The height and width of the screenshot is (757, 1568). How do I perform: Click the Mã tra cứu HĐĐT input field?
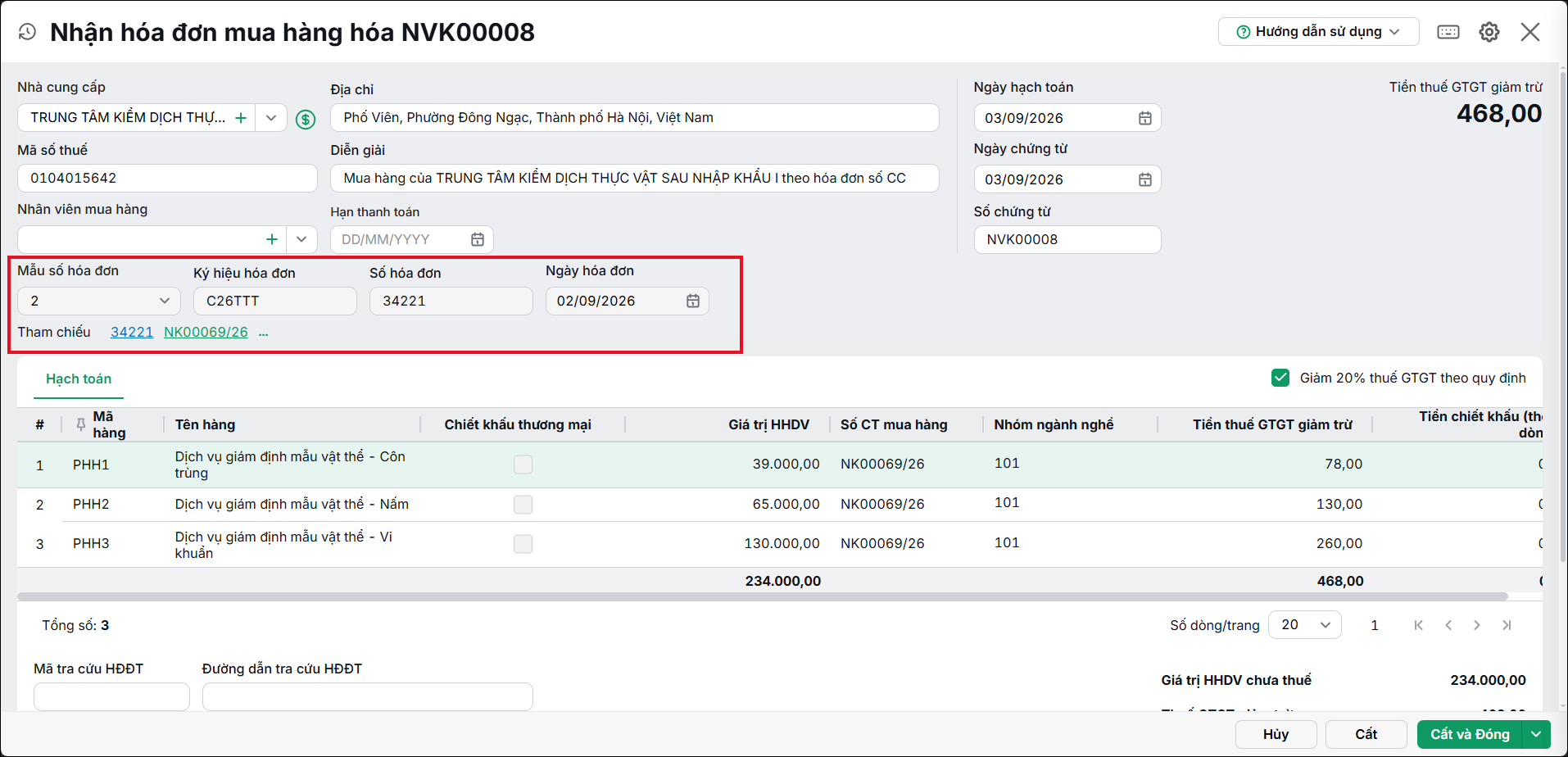tap(111, 696)
